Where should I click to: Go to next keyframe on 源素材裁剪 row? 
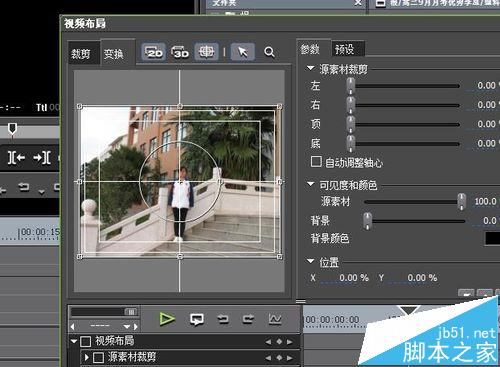pyautogui.click(x=290, y=358)
